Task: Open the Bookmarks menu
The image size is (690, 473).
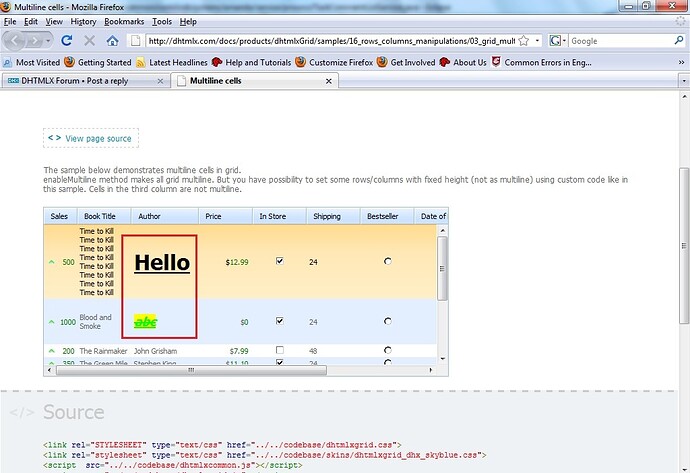Action: coord(123,21)
